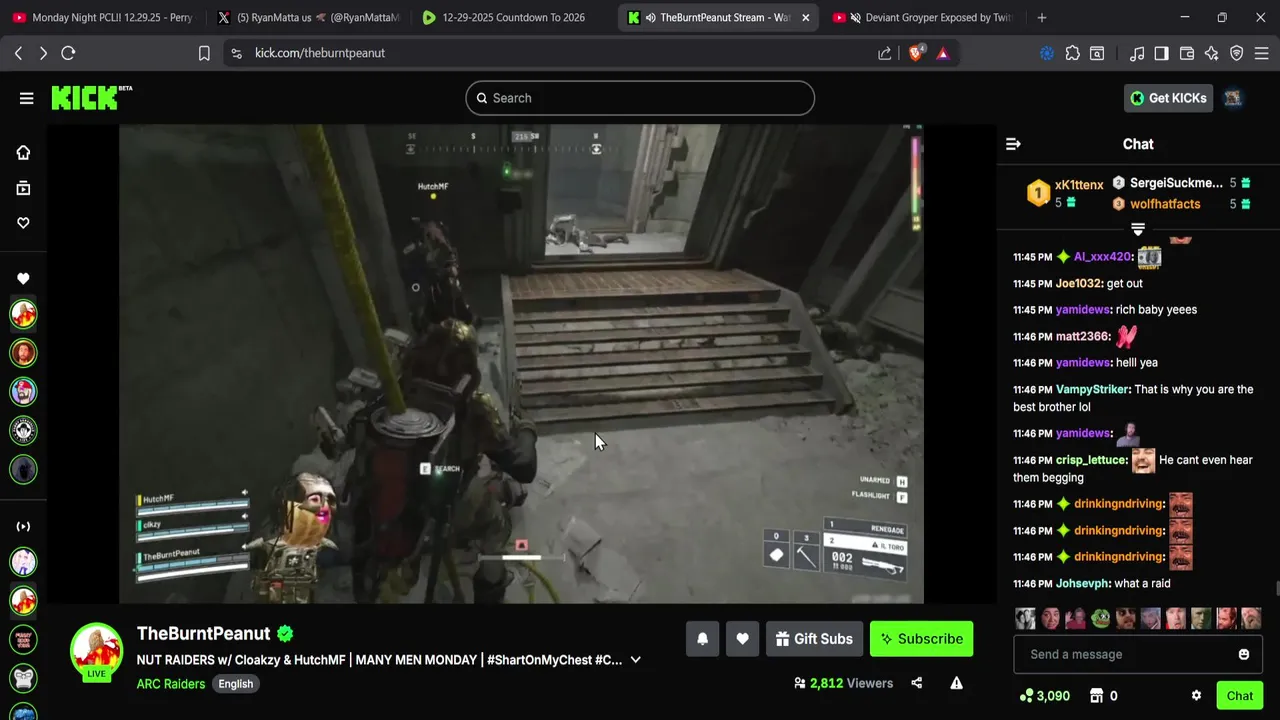Expand the stream title chevron
The height and width of the screenshot is (720, 1280).
(635, 660)
